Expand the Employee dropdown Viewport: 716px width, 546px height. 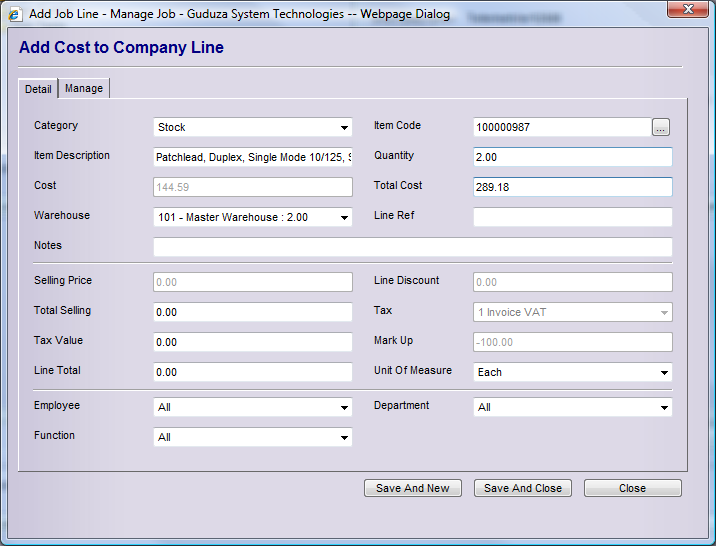point(253,408)
